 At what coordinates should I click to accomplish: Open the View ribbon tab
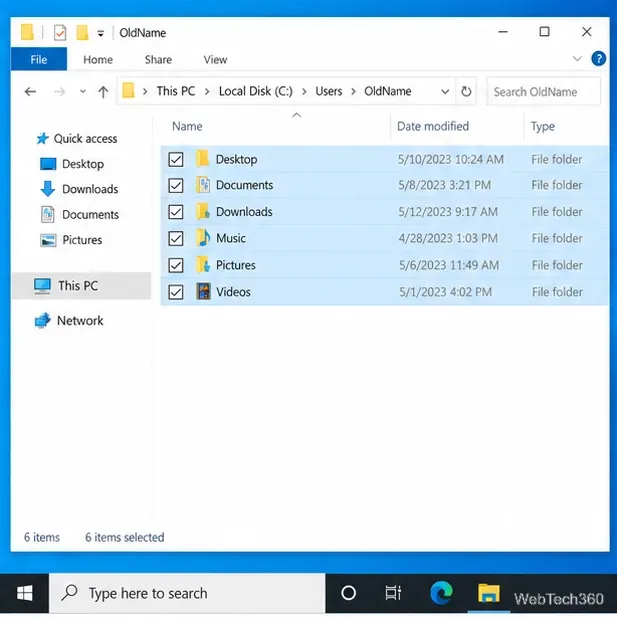(215, 59)
